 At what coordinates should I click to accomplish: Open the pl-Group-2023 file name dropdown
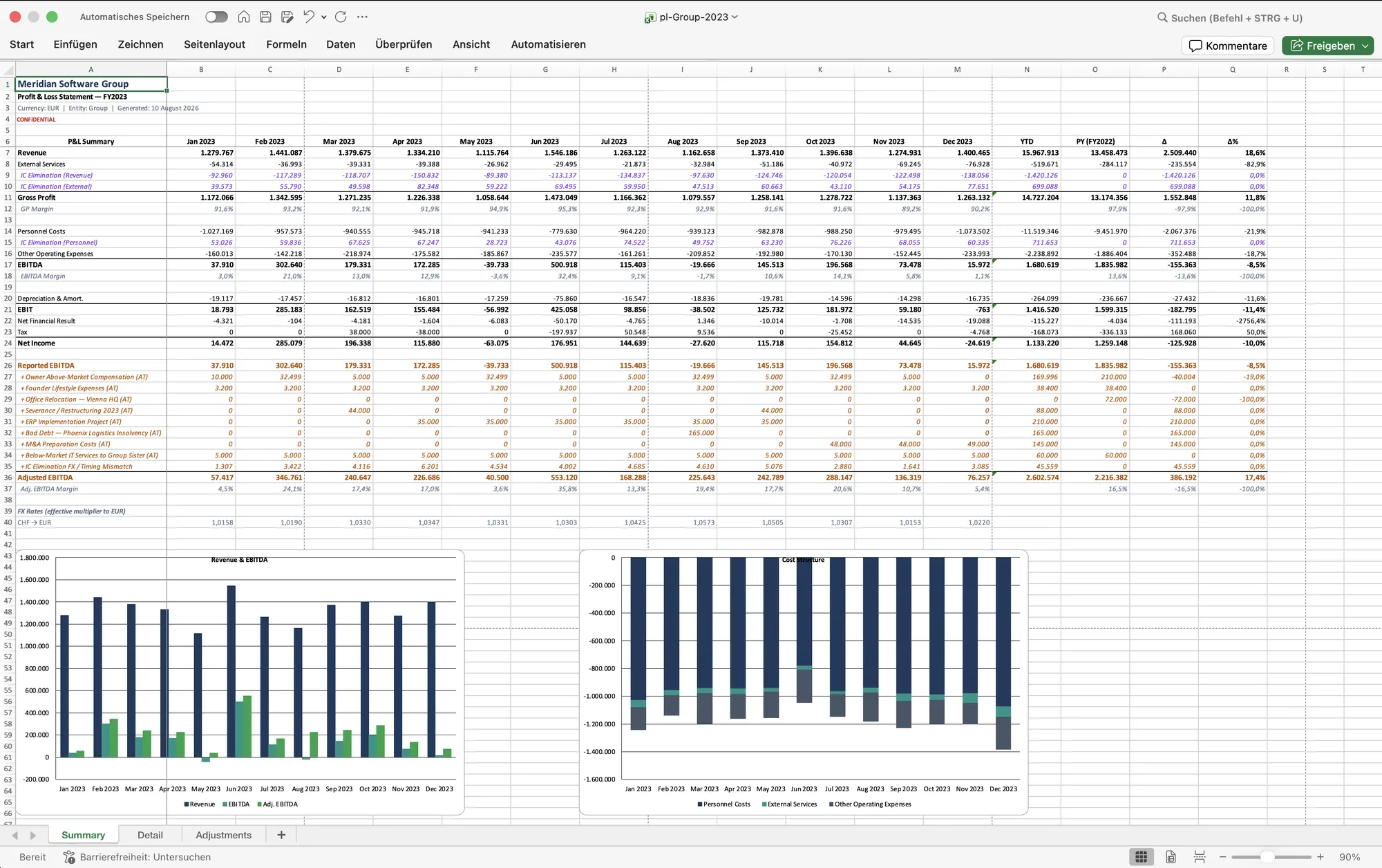[x=735, y=17]
